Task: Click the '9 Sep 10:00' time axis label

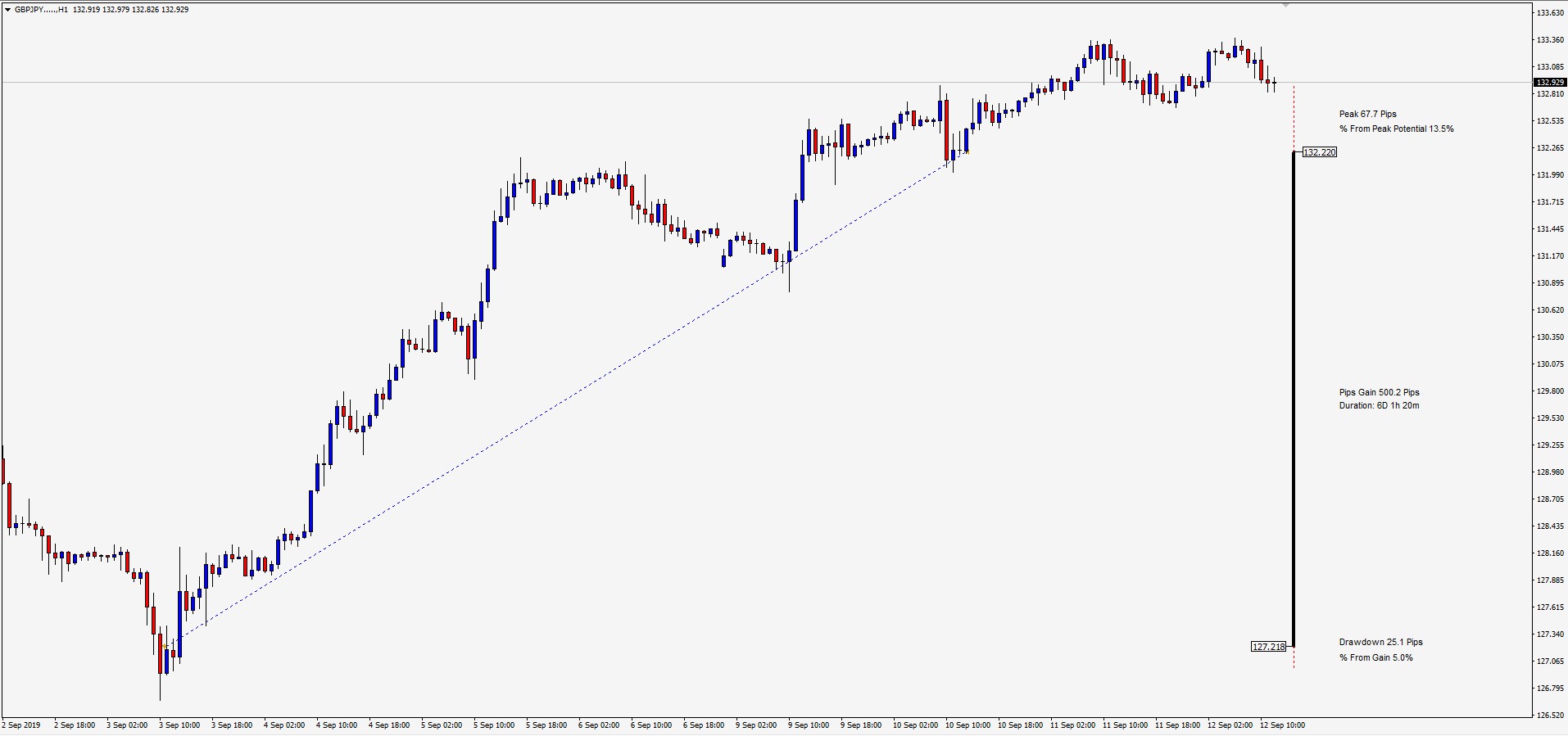Action: point(808,725)
